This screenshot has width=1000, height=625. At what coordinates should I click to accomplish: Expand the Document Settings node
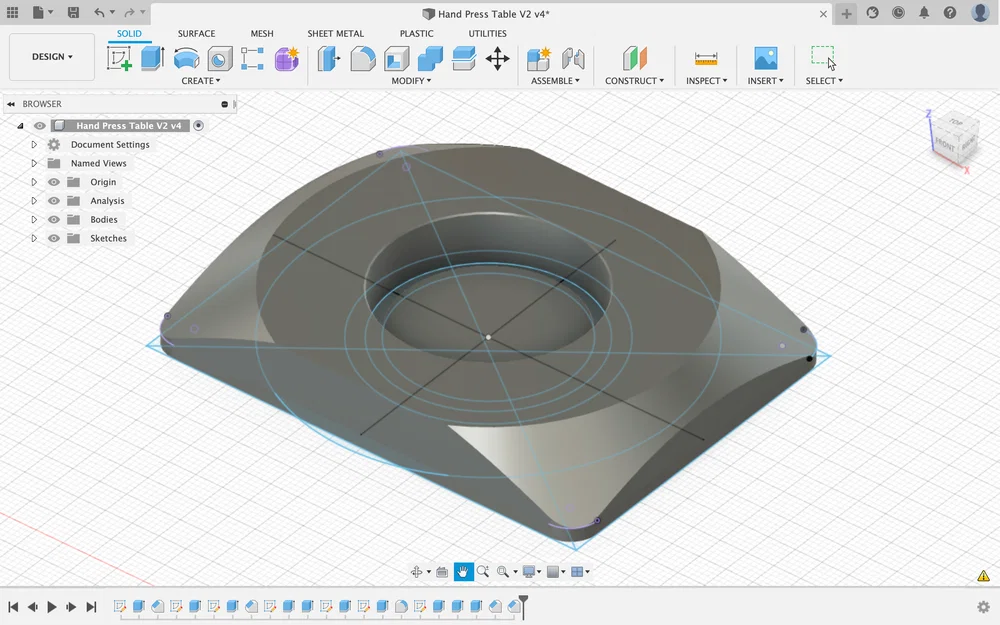pos(34,145)
